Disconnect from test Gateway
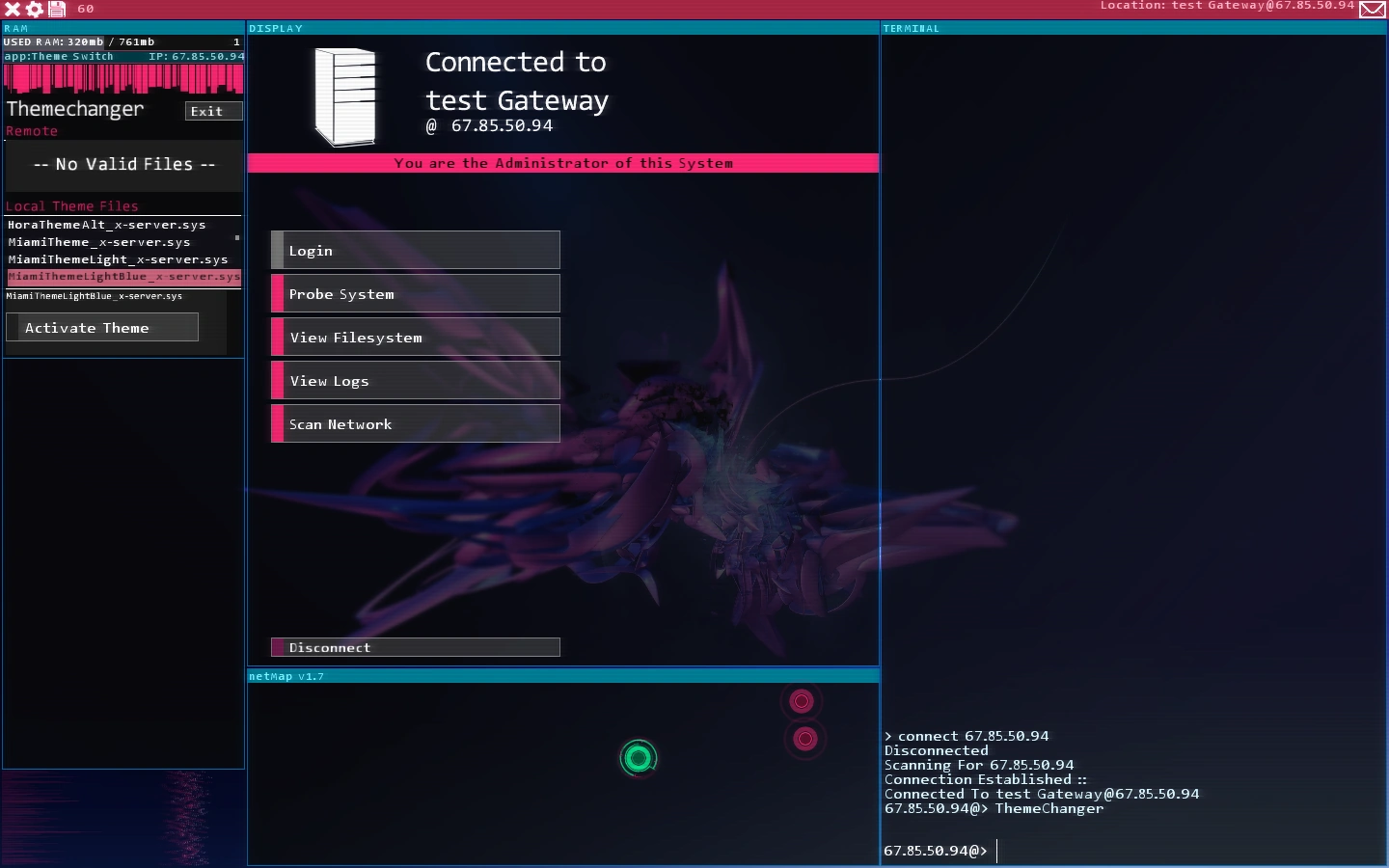The image size is (1389, 868). (x=416, y=647)
